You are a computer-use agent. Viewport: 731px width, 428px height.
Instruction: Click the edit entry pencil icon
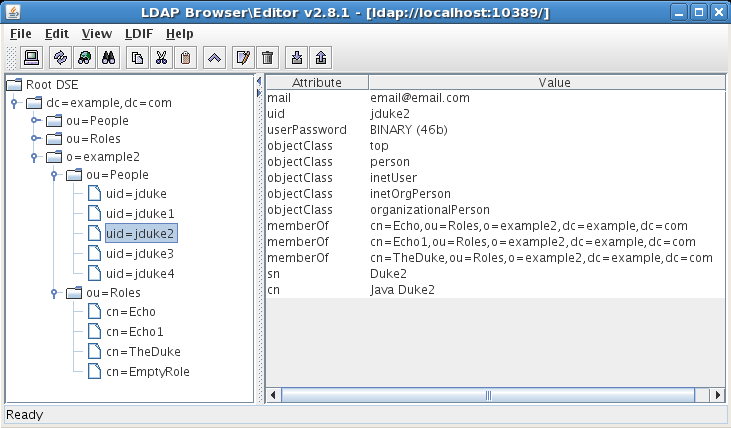242,57
